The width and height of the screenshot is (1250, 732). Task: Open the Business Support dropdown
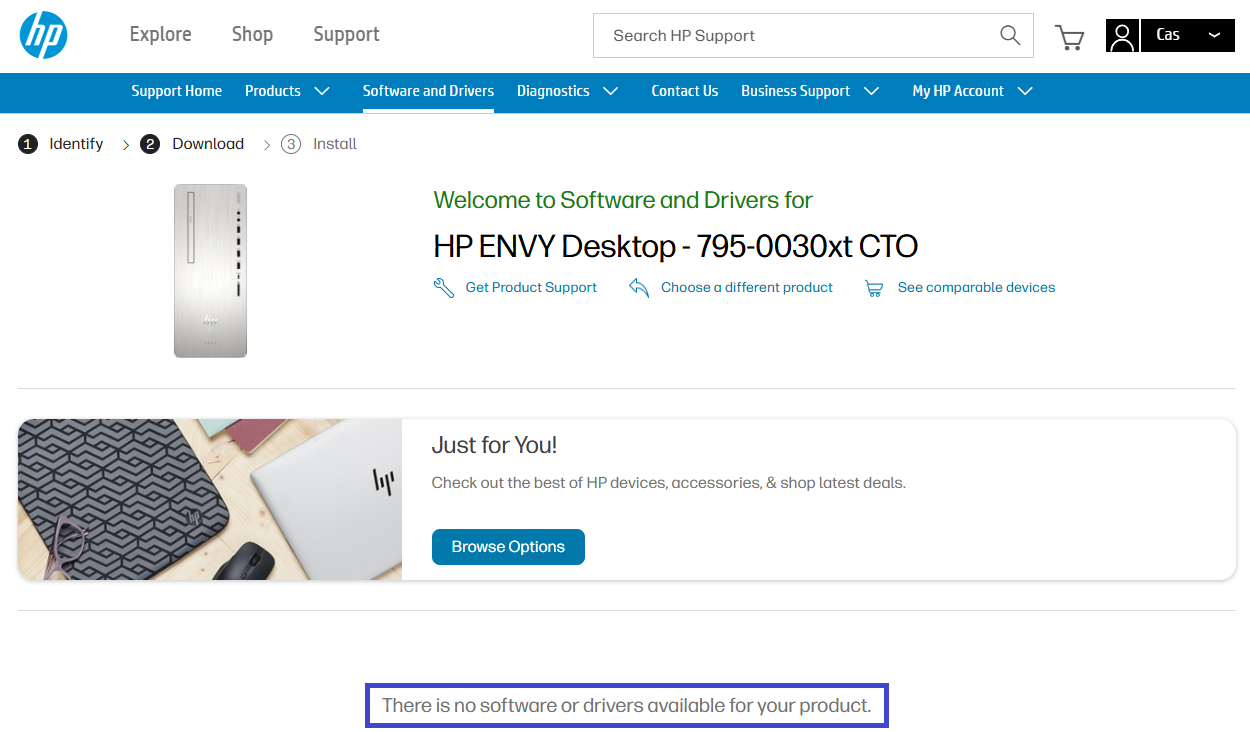[809, 91]
